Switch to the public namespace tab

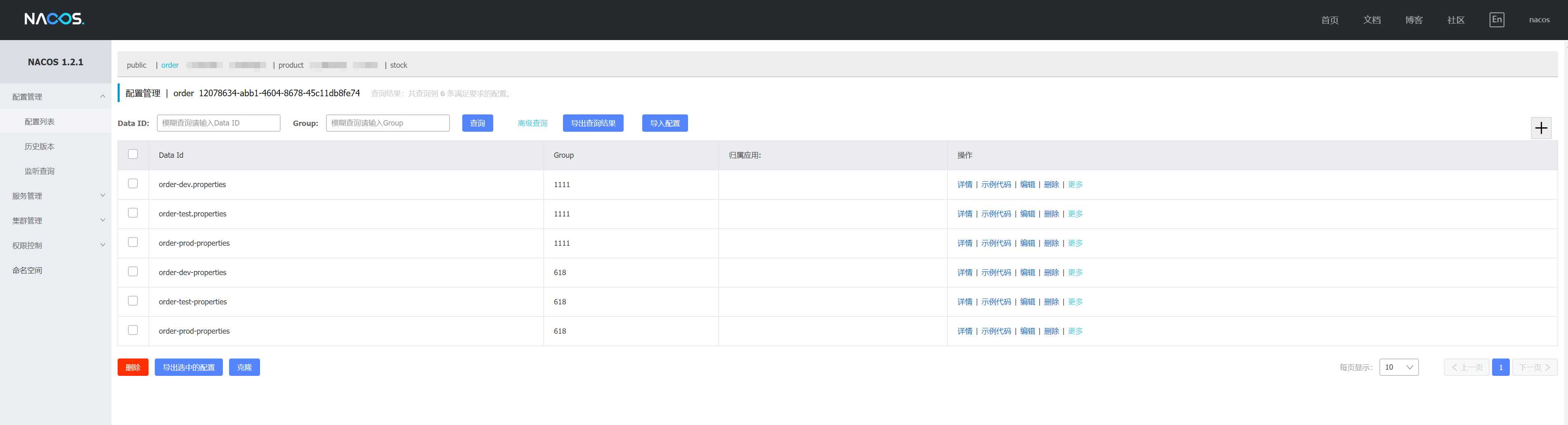(136, 65)
